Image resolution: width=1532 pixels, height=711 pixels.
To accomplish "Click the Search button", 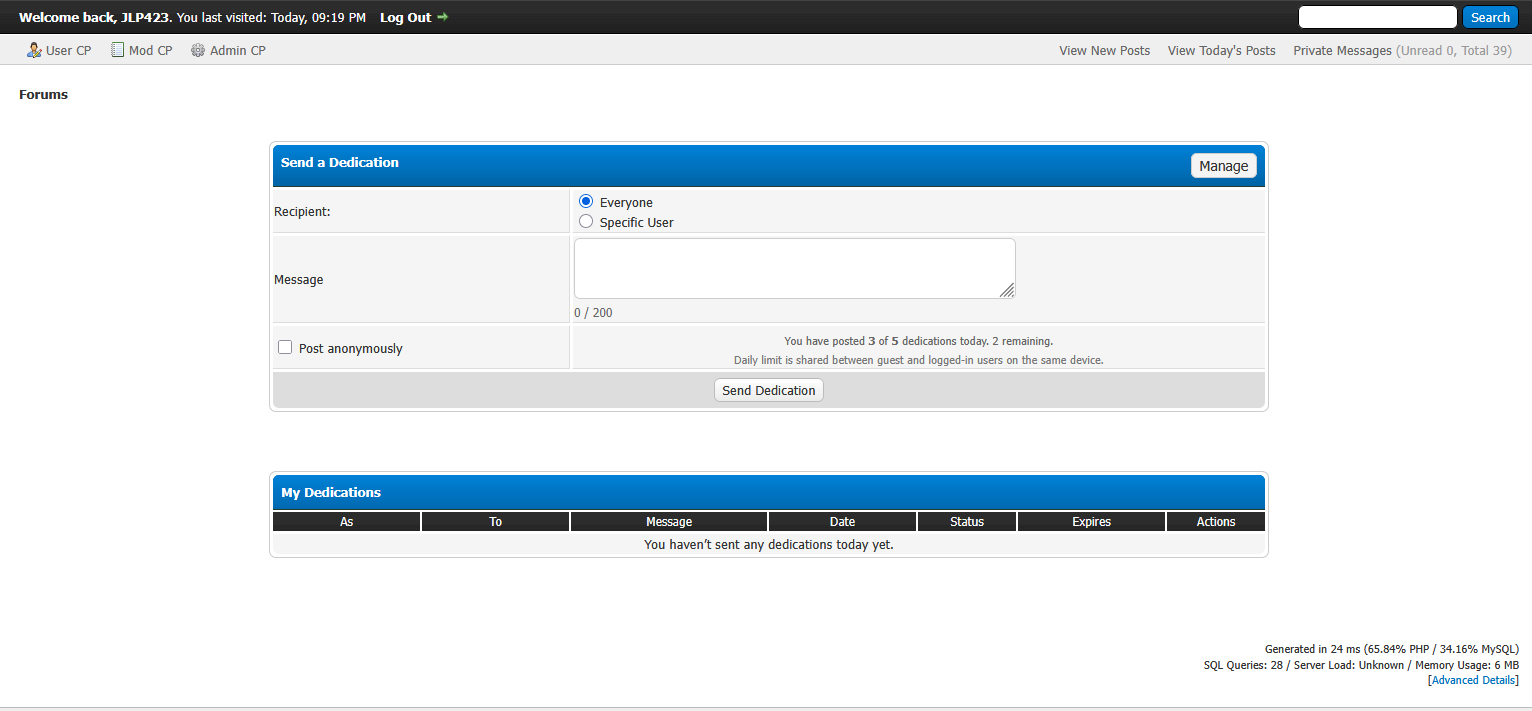I will (x=1489, y=17).
